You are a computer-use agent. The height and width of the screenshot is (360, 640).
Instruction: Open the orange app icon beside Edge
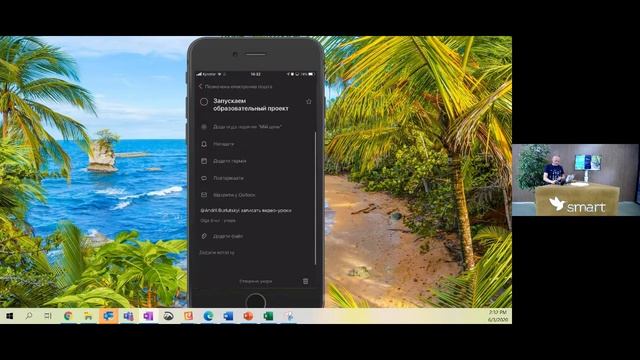click(x=188, y=316)
